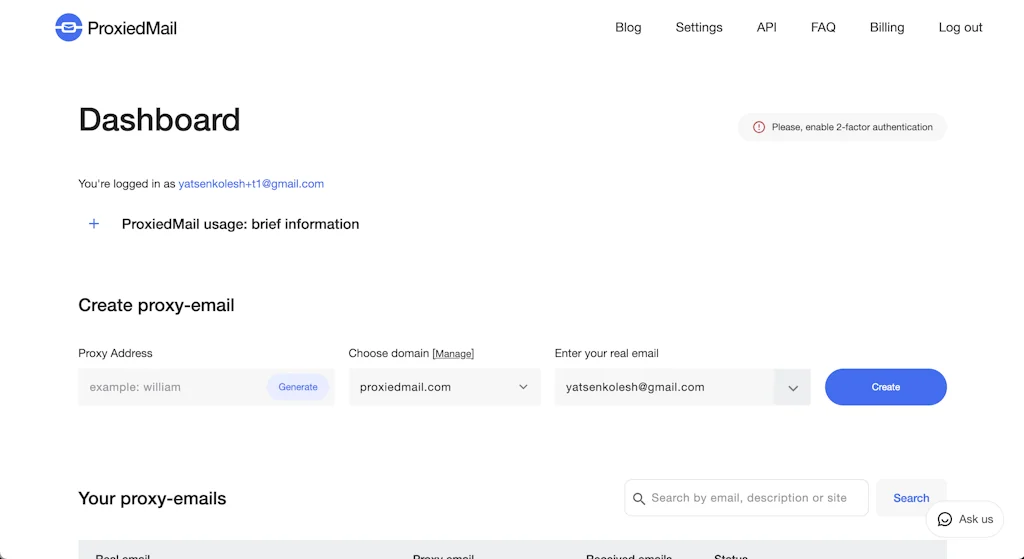Click the 'Please, enable 2-factor authentication' notice
Image resolution: width=1024 pixels, height=559 pixels.
click(842, 127)
